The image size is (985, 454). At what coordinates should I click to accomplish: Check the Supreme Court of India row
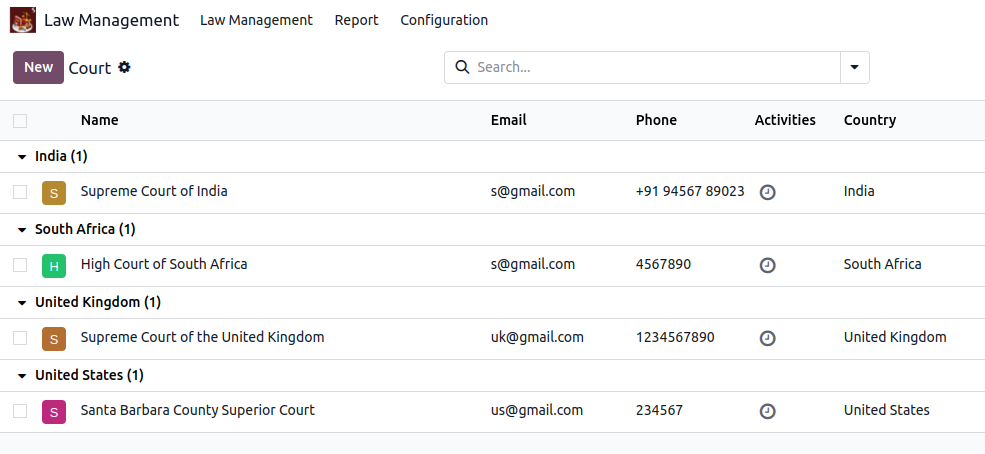pyautogui.click(x=20, y=192)
